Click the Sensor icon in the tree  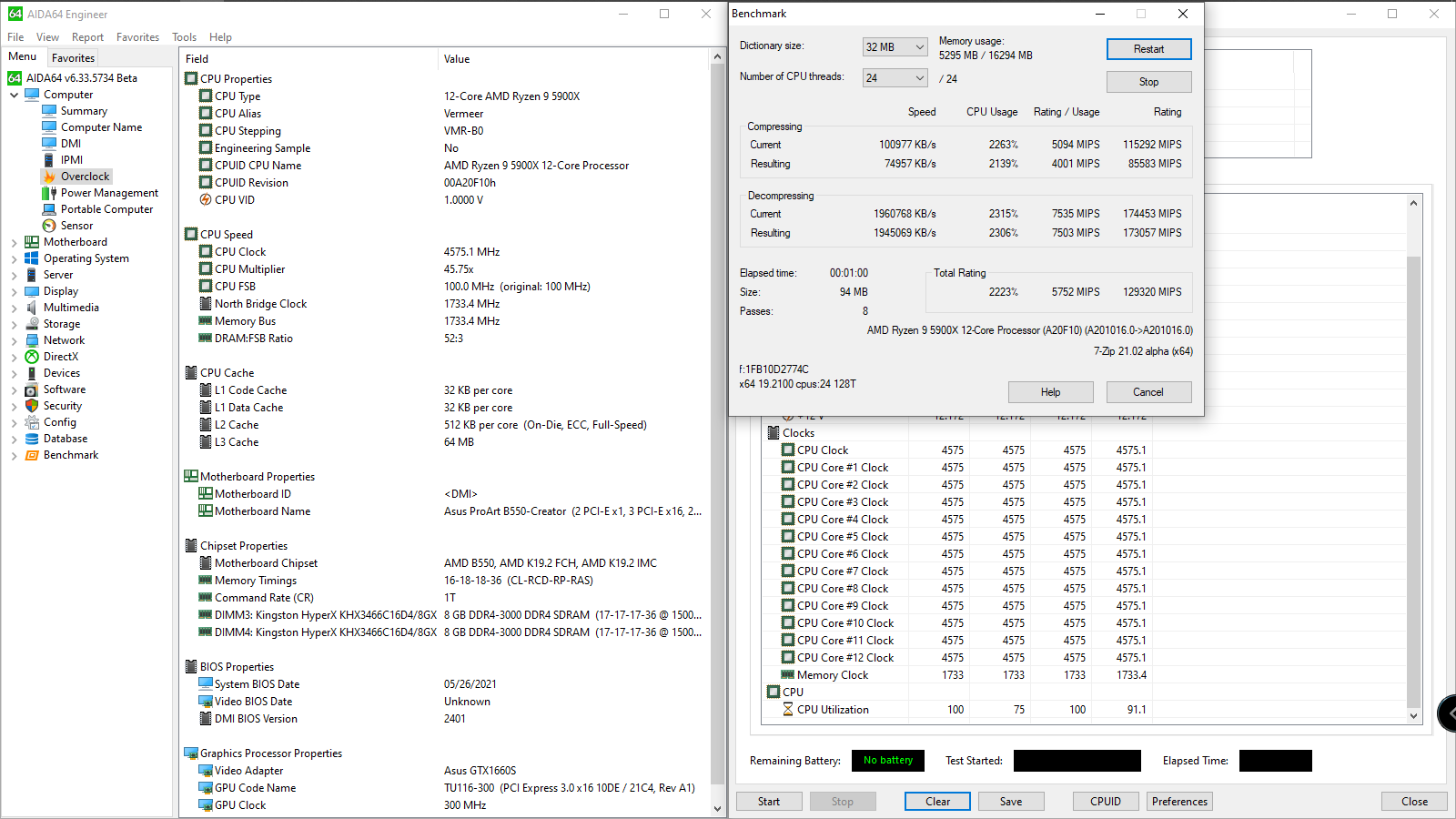[x=49, y=226]
